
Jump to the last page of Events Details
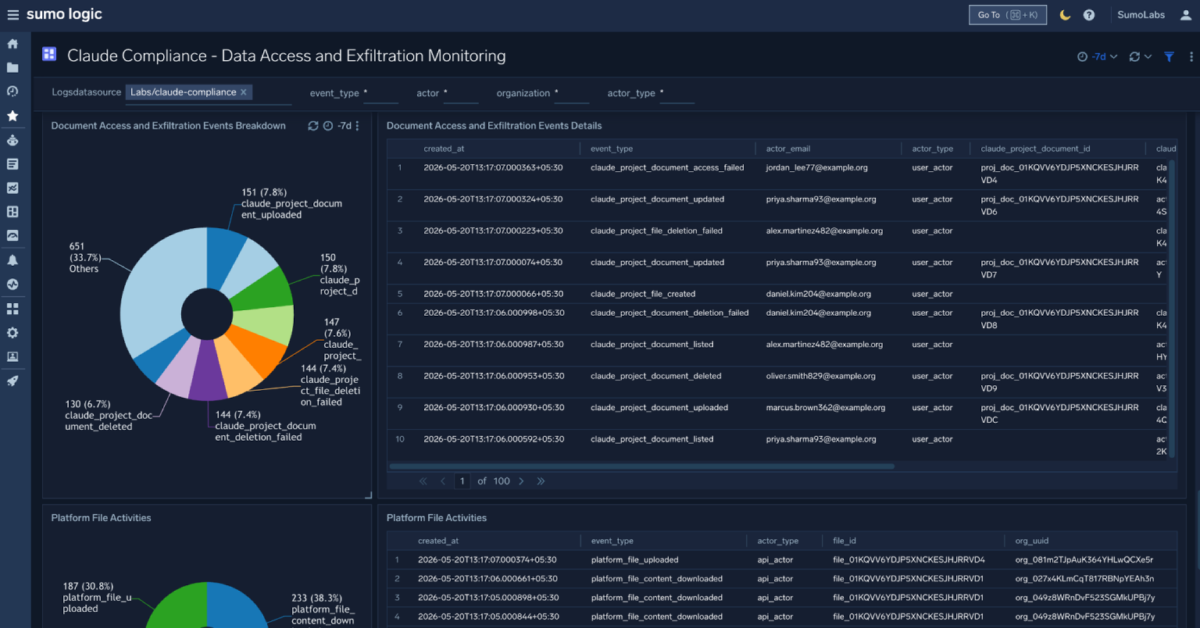point(541,481)
